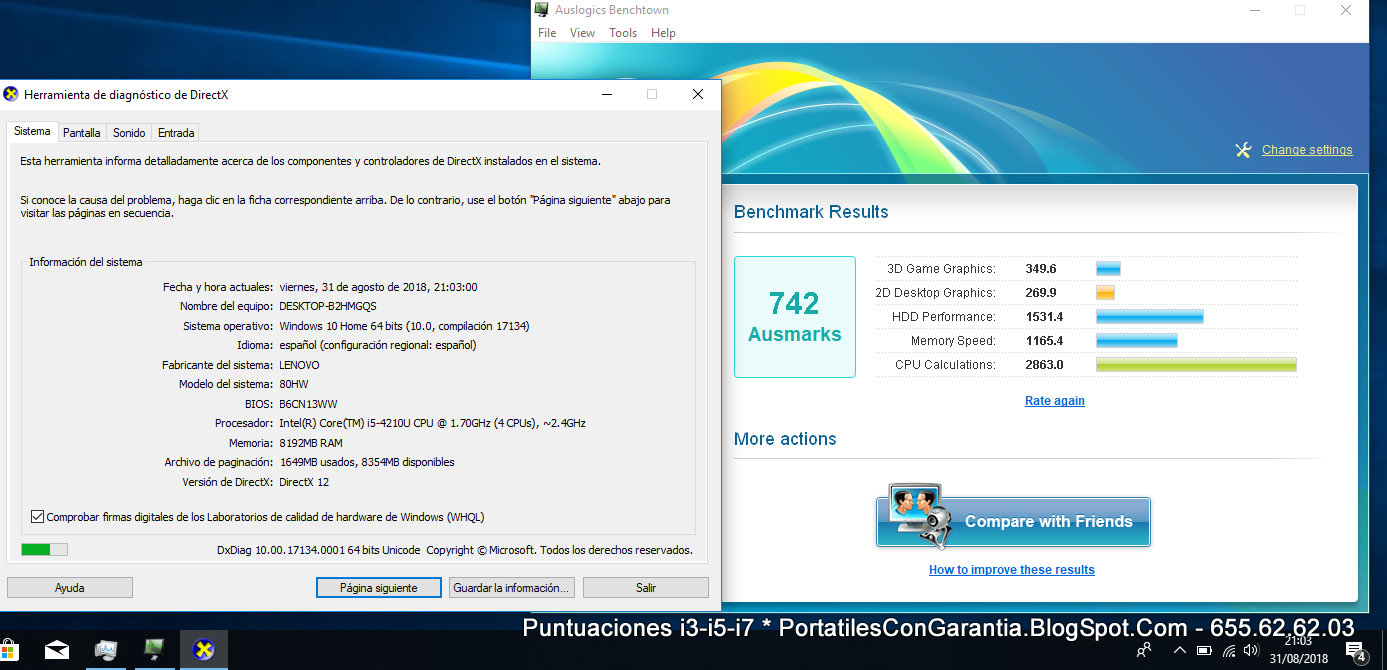Click the CPU Calculations value 2863.0
1387x670 pixels.
(1044, 365)
